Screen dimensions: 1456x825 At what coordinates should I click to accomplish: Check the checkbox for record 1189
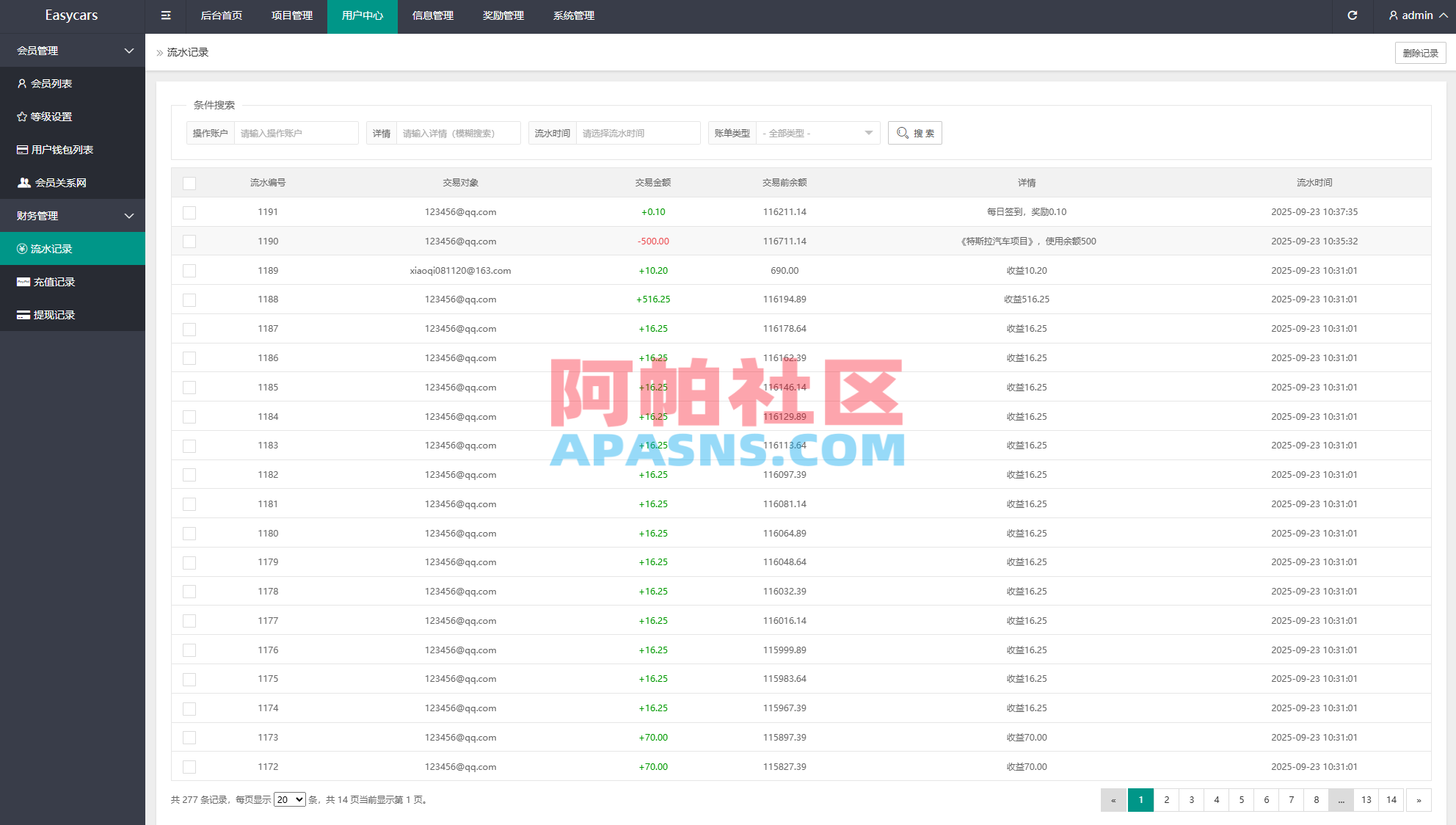tap(189, 270)
